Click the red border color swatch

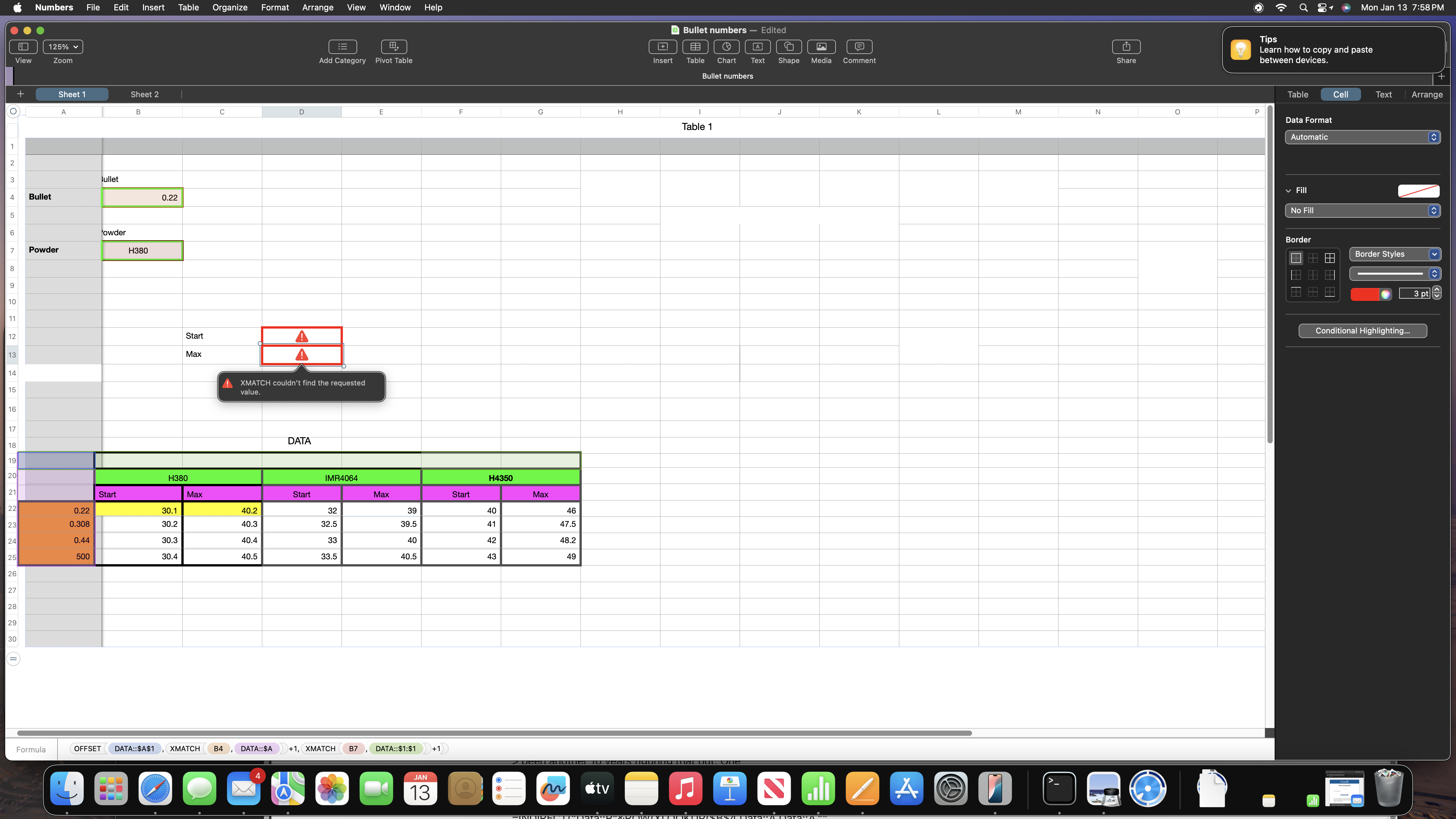[x=1364, y=294]
